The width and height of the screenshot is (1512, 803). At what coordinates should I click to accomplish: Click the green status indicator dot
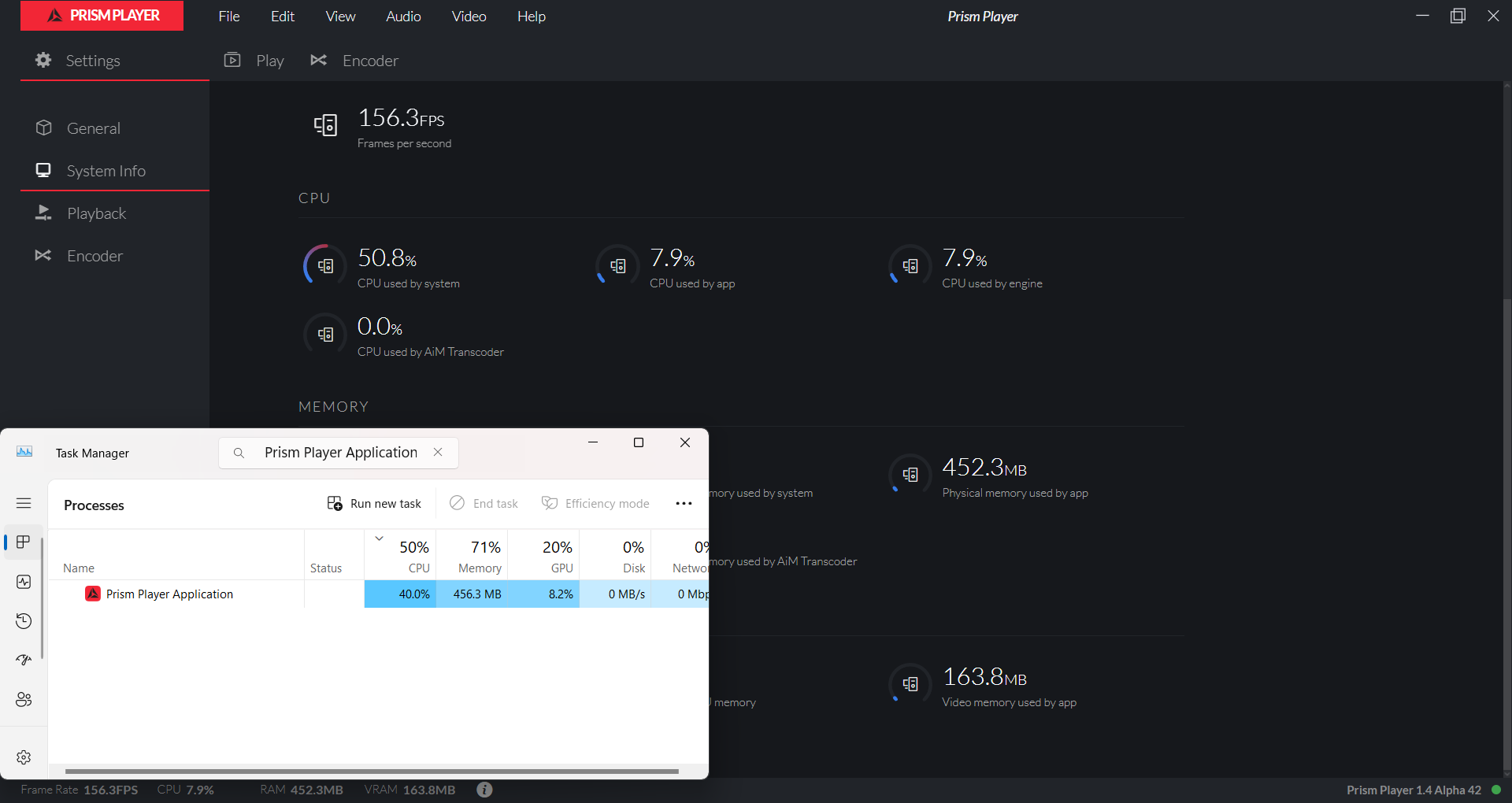[x=1496, y=790]
